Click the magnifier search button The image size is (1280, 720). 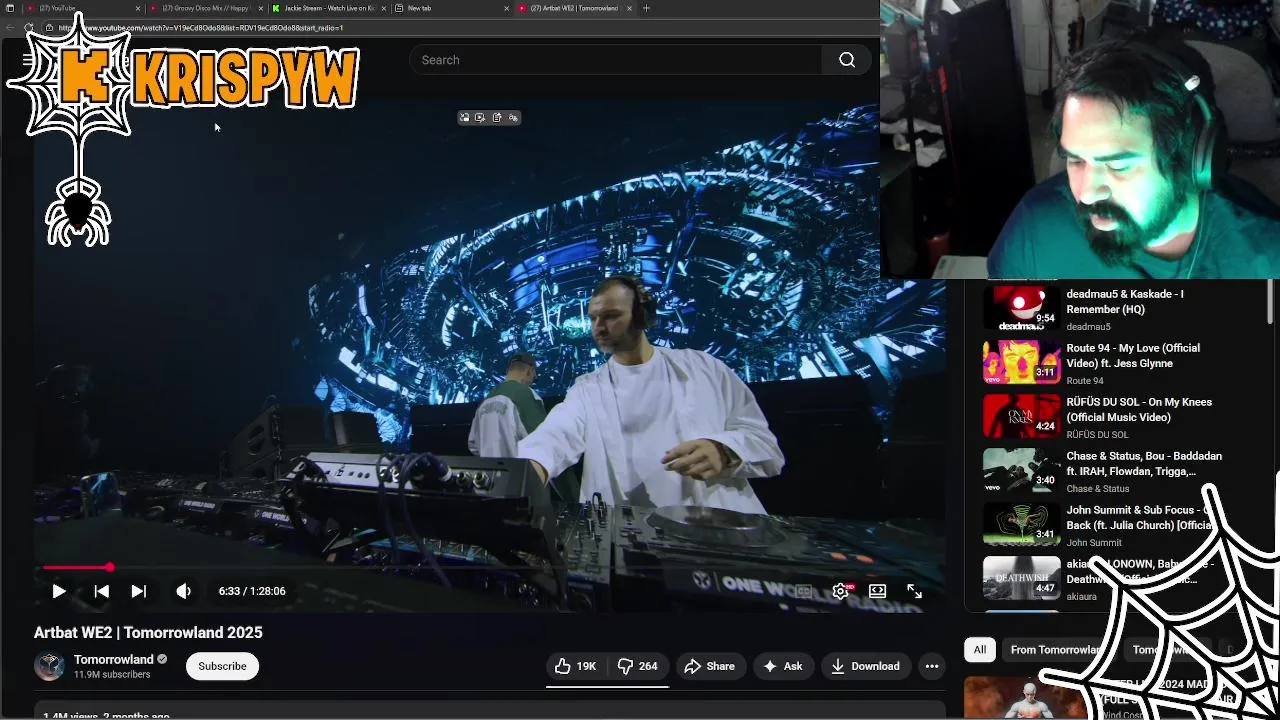click(847, 60)
